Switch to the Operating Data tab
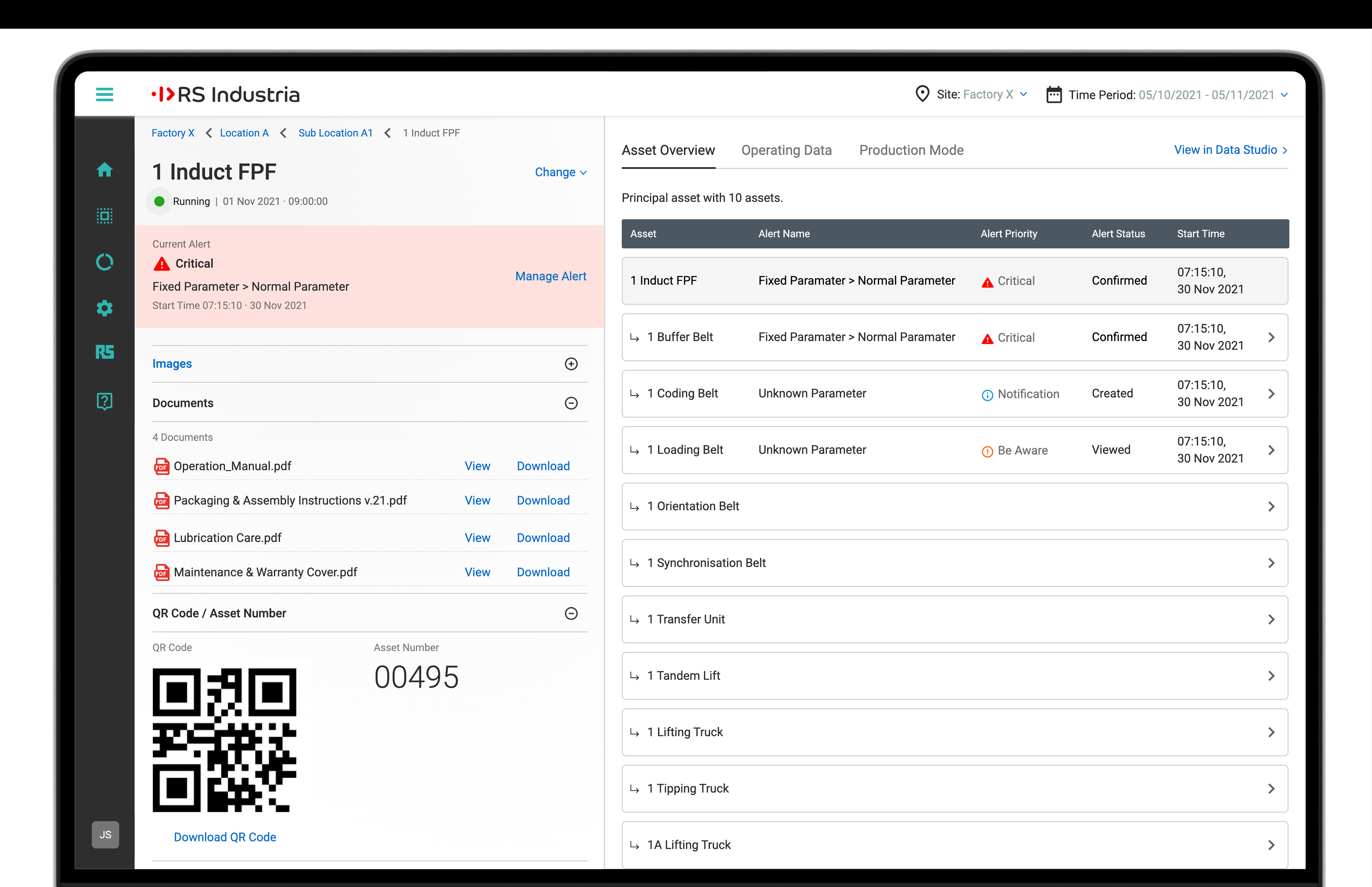Viewport: 1372px width, 887px height. click(x=786, y=150)
